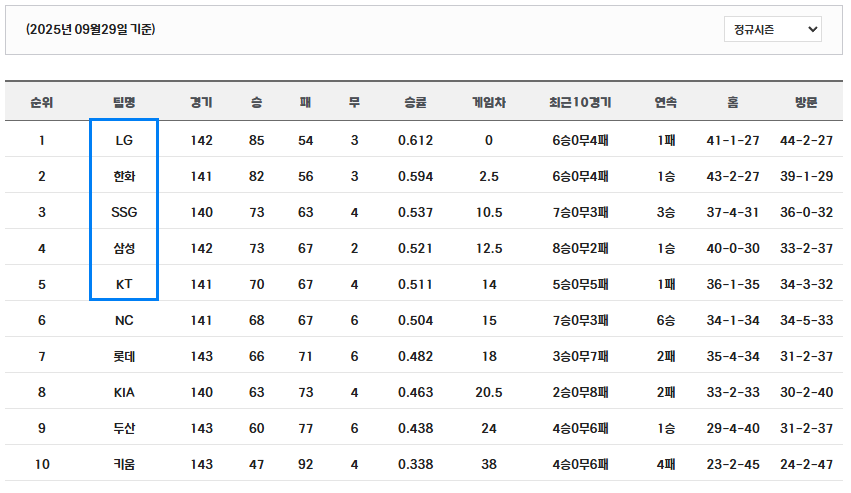Click 키움's streak value 4패
This screenshot has height=493, width=851.
[666, 465]
